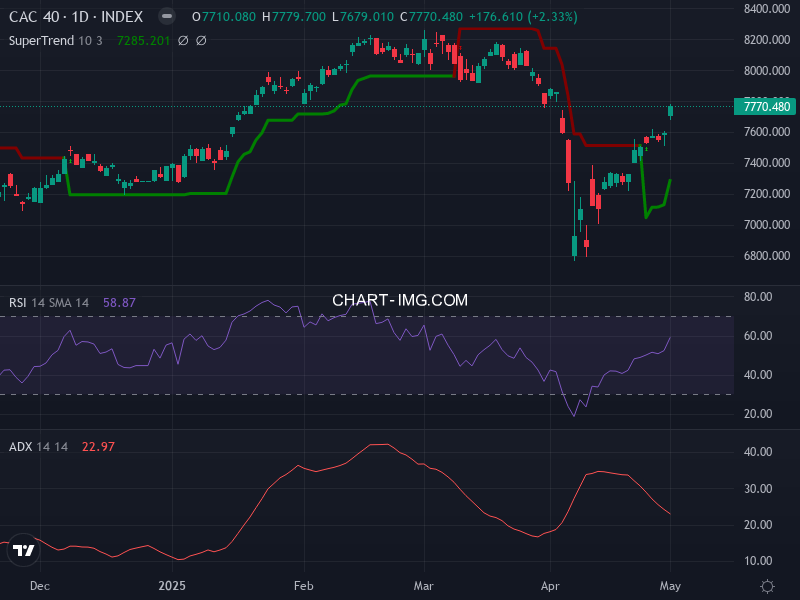This screenshot has width=800, height=600.
Task: Click the collapse pill next to INDEX
Action: (166, 16)
